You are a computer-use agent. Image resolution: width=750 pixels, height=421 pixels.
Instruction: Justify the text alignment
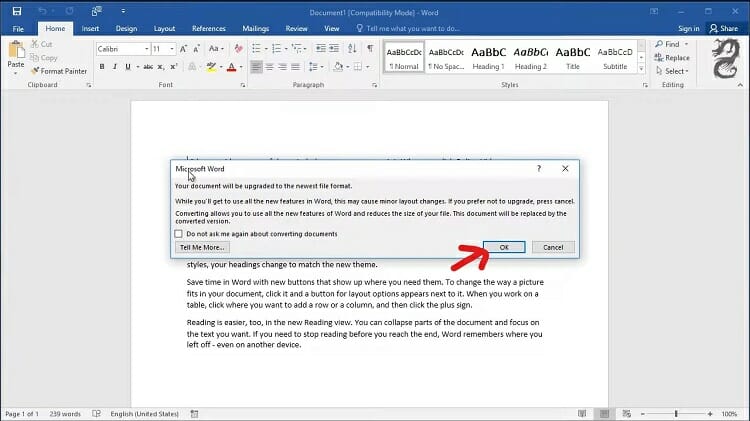[296, 66]
